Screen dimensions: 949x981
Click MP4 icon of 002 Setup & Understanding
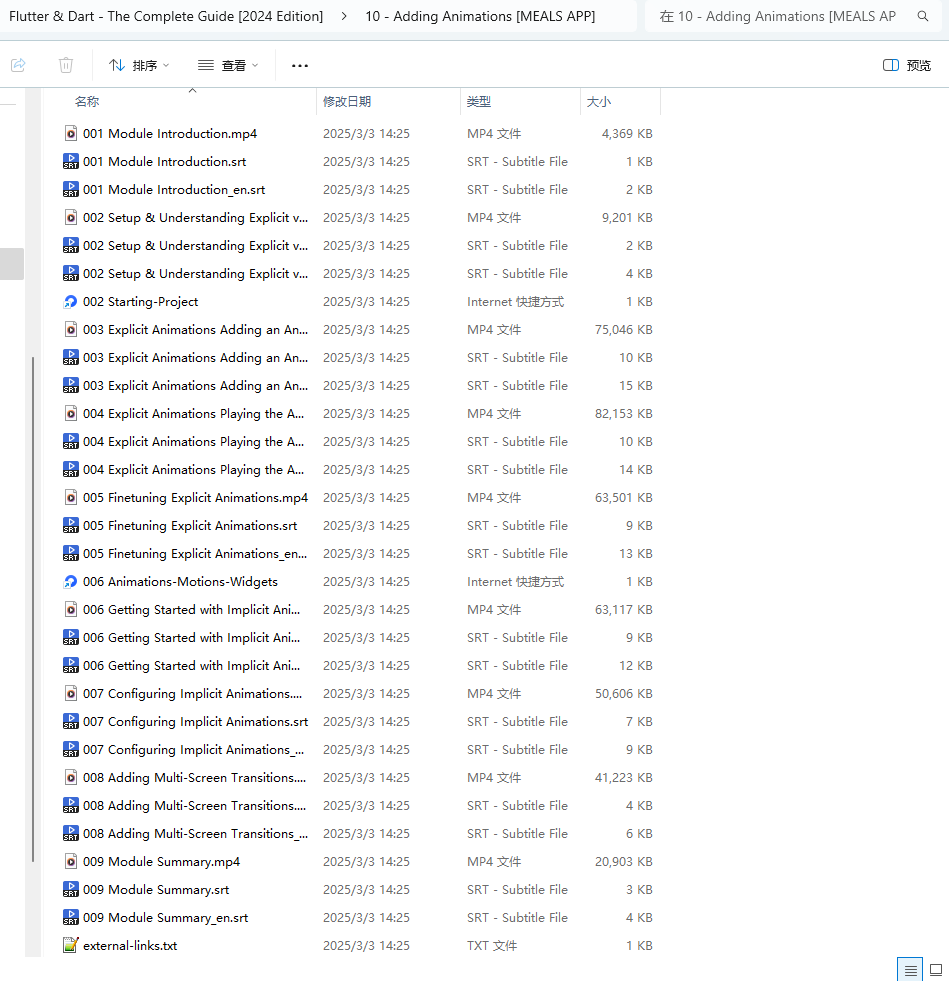click(71, 217)
